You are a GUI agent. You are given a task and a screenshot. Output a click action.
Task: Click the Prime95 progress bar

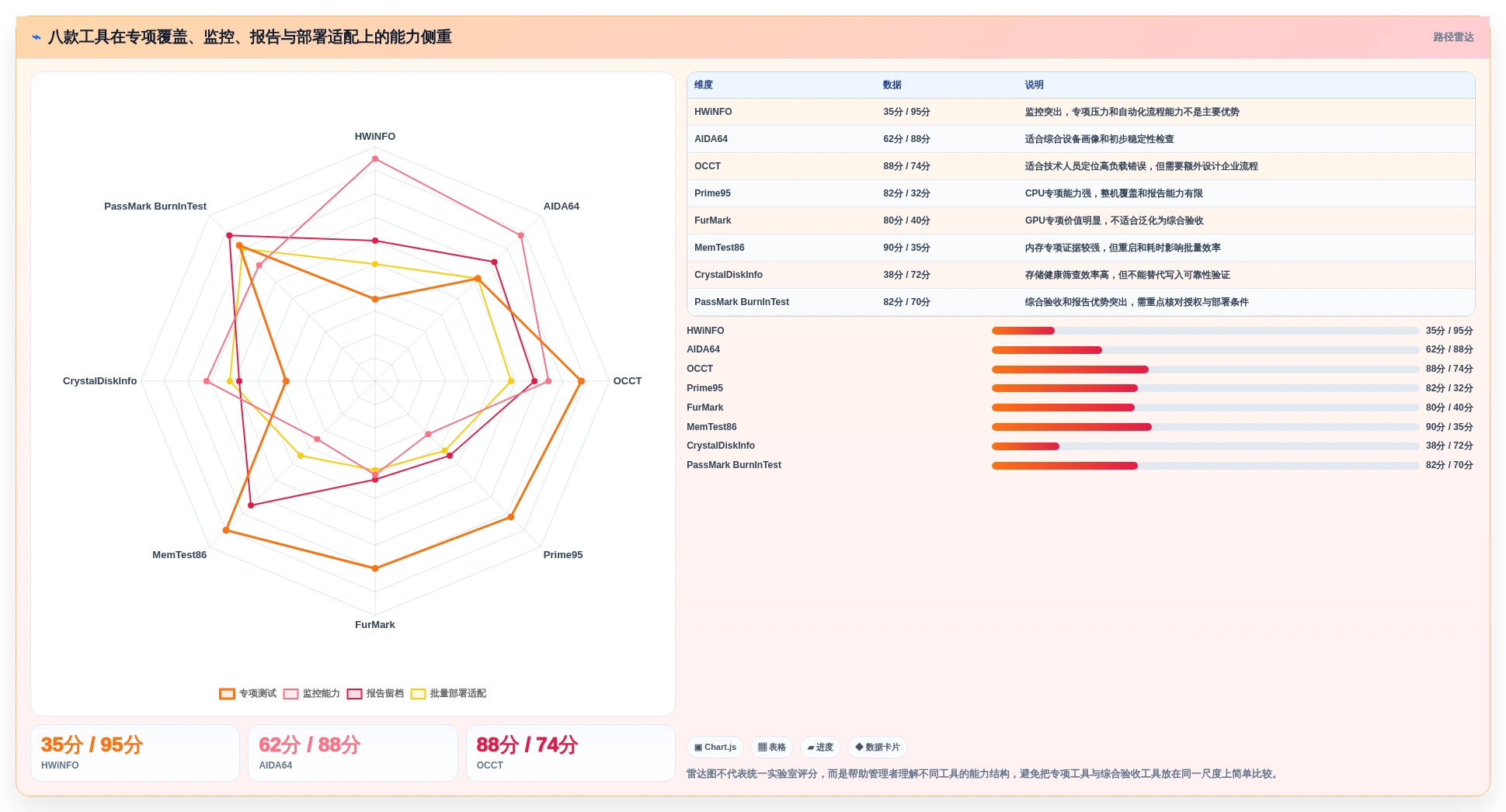point(1205,388)
